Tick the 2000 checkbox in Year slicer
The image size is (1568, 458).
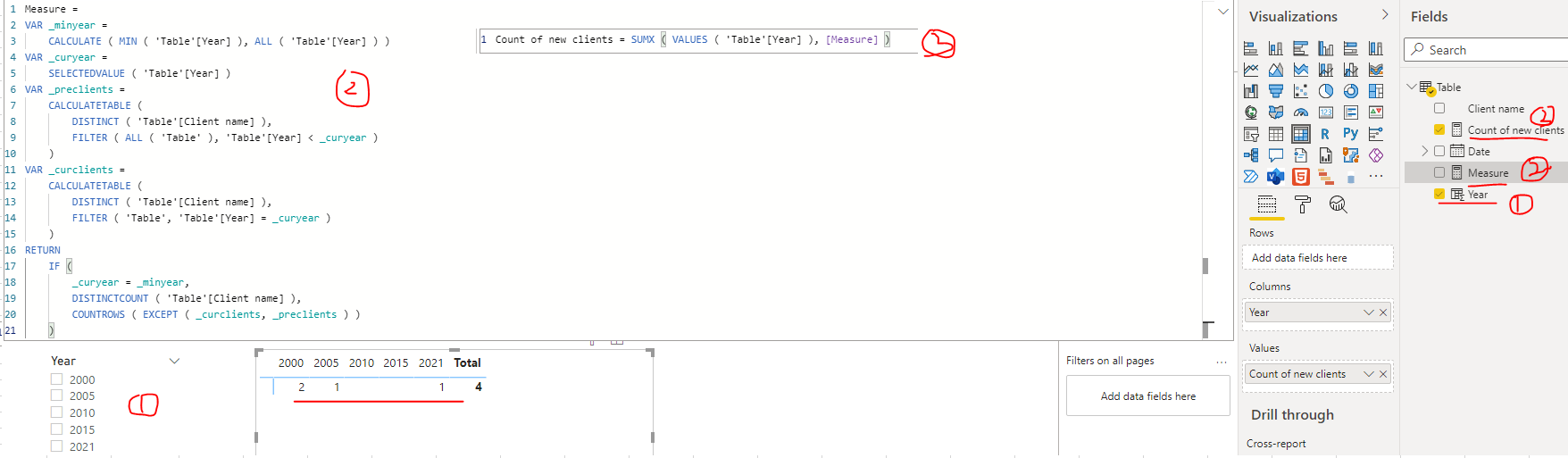click(56, 379)
